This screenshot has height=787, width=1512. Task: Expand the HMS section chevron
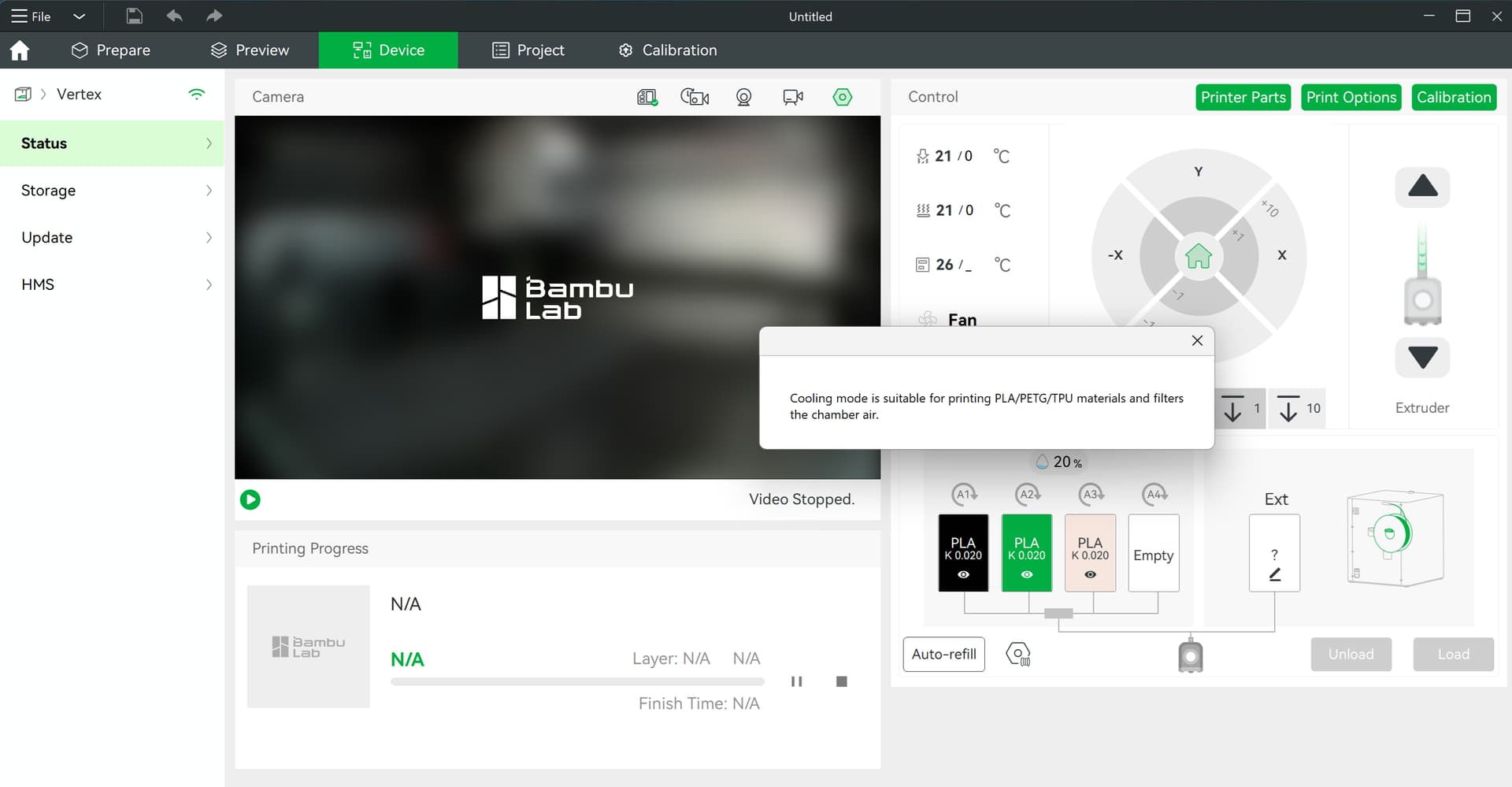[x=209, y=285]
